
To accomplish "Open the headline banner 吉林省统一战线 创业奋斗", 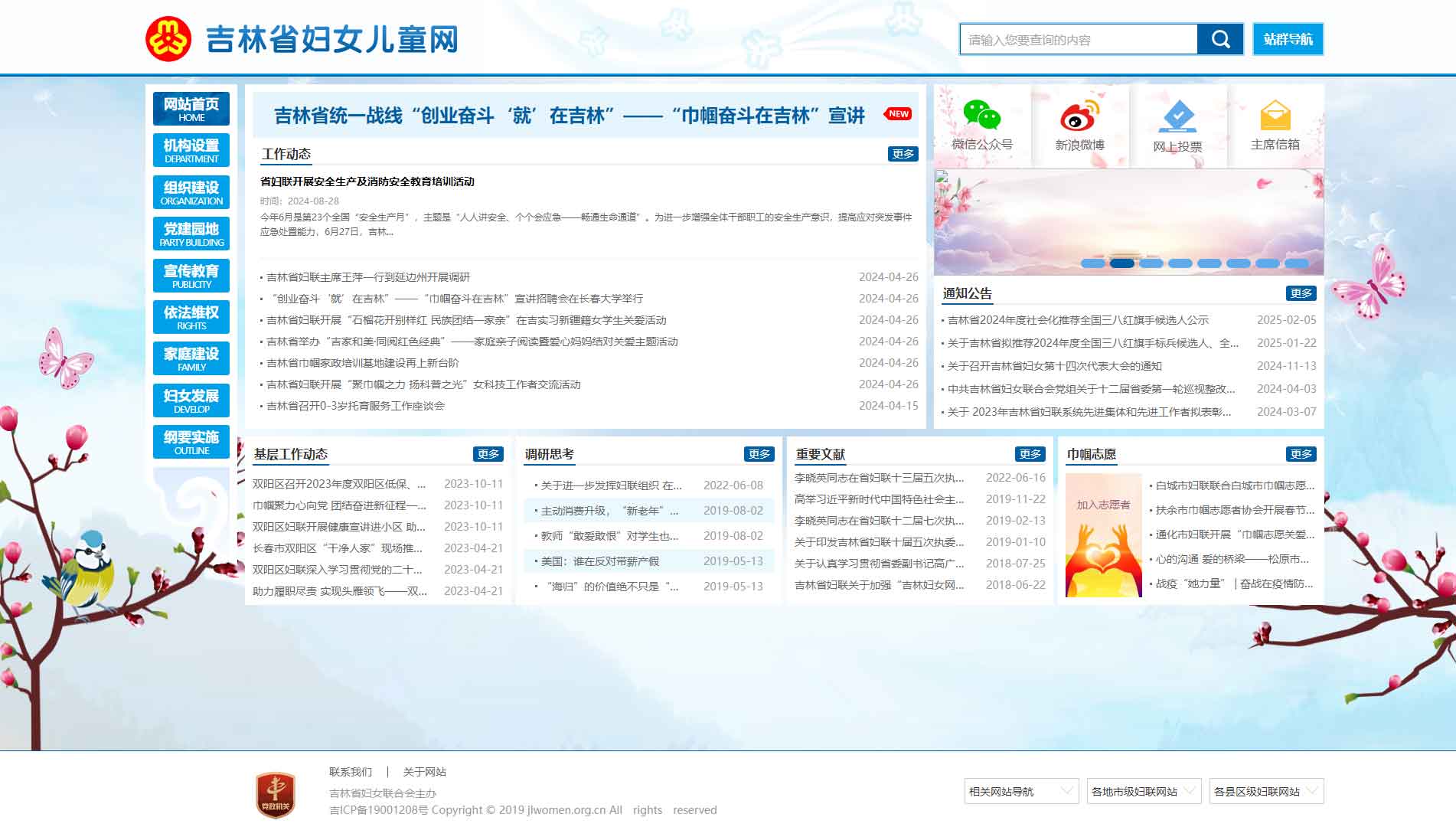I will [x=570, y=116].
